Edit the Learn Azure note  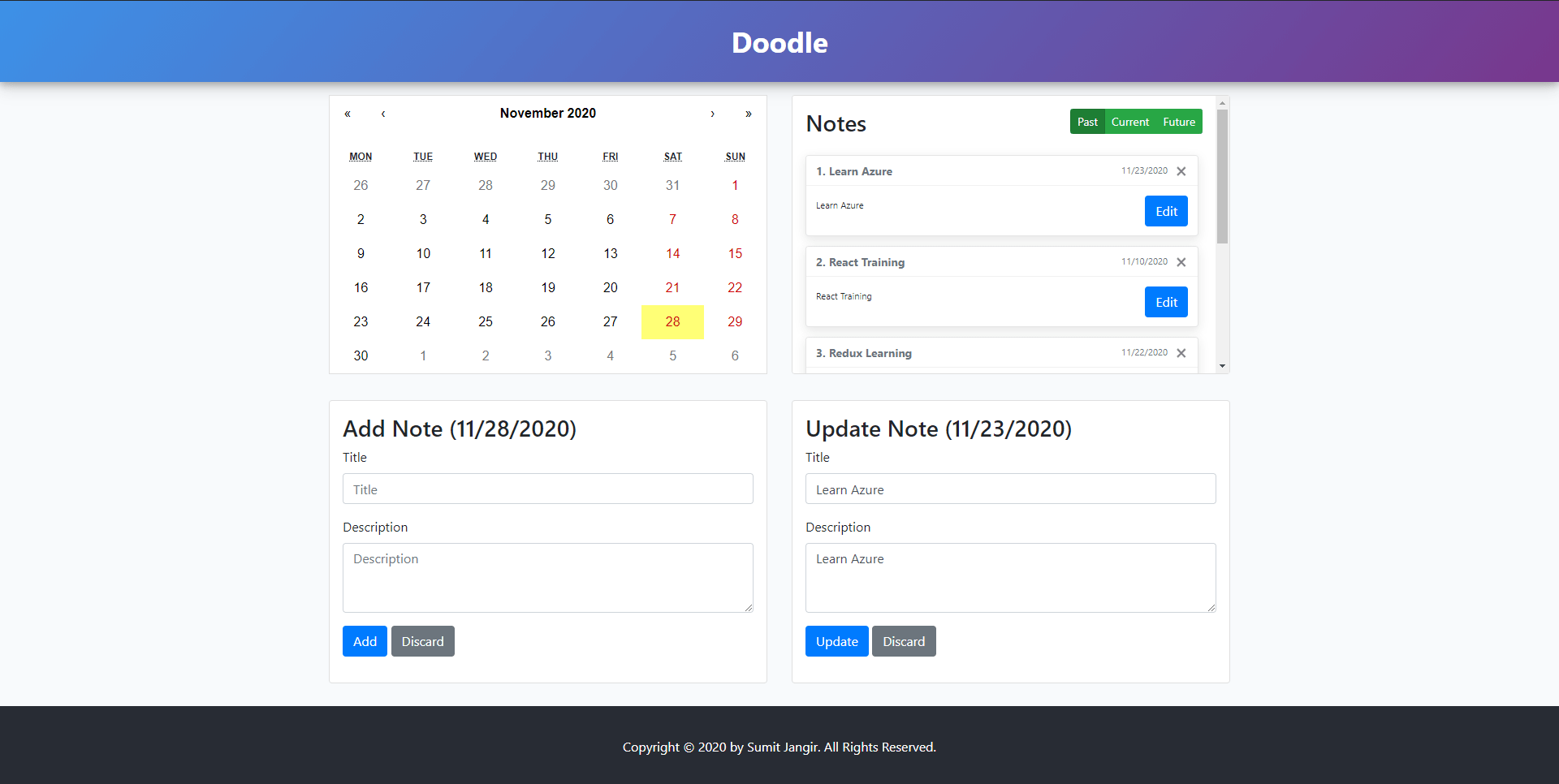[x=1166, y=211]
